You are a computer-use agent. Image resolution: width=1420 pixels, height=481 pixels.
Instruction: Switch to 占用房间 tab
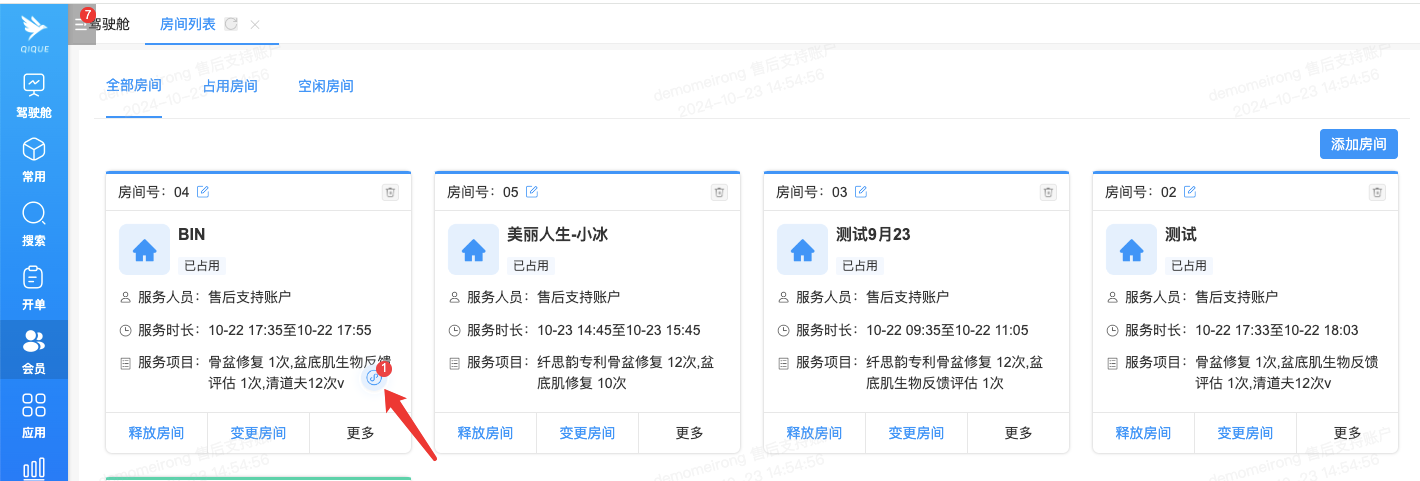point(230,86)
